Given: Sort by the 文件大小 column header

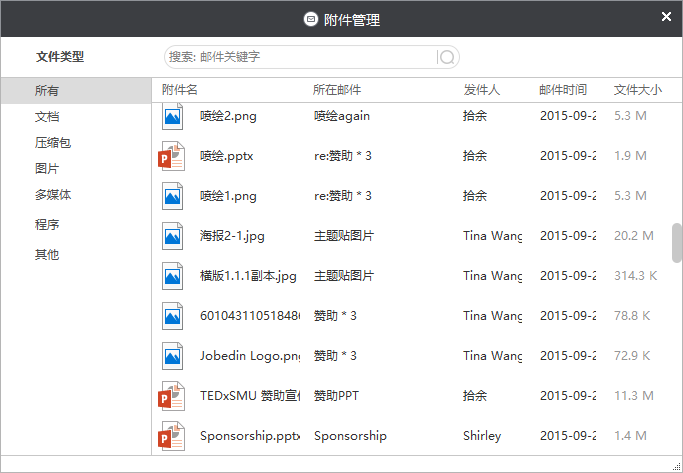Looking at the screenshot, I should coord(637,90).
